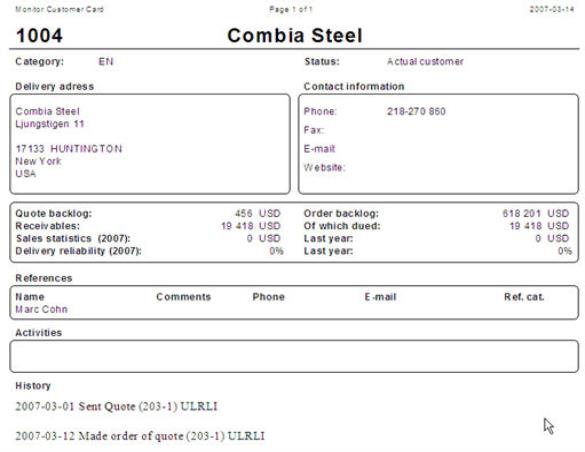Click the Ljungstigen 11 address line
585x452 pixels.
tap(50, 124)
